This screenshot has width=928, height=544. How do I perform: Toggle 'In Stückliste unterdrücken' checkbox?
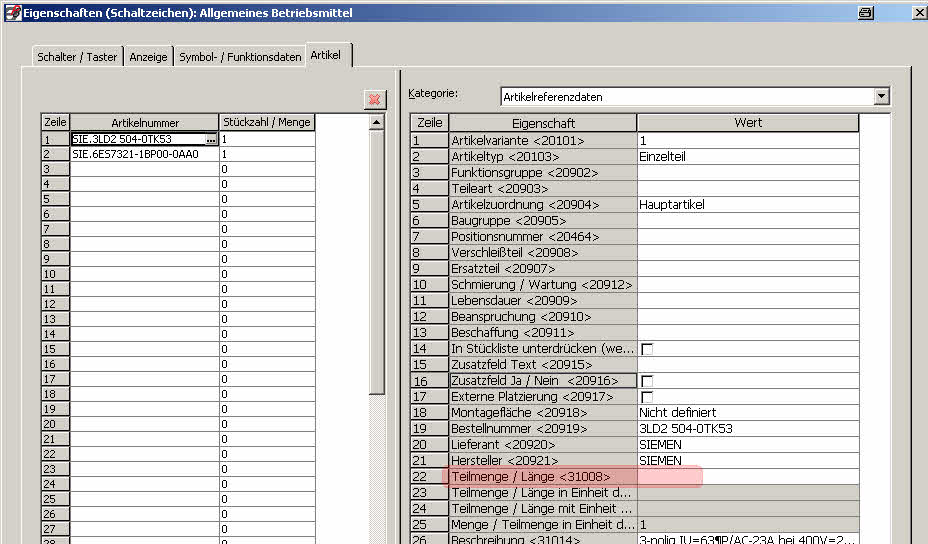[647, 349]
